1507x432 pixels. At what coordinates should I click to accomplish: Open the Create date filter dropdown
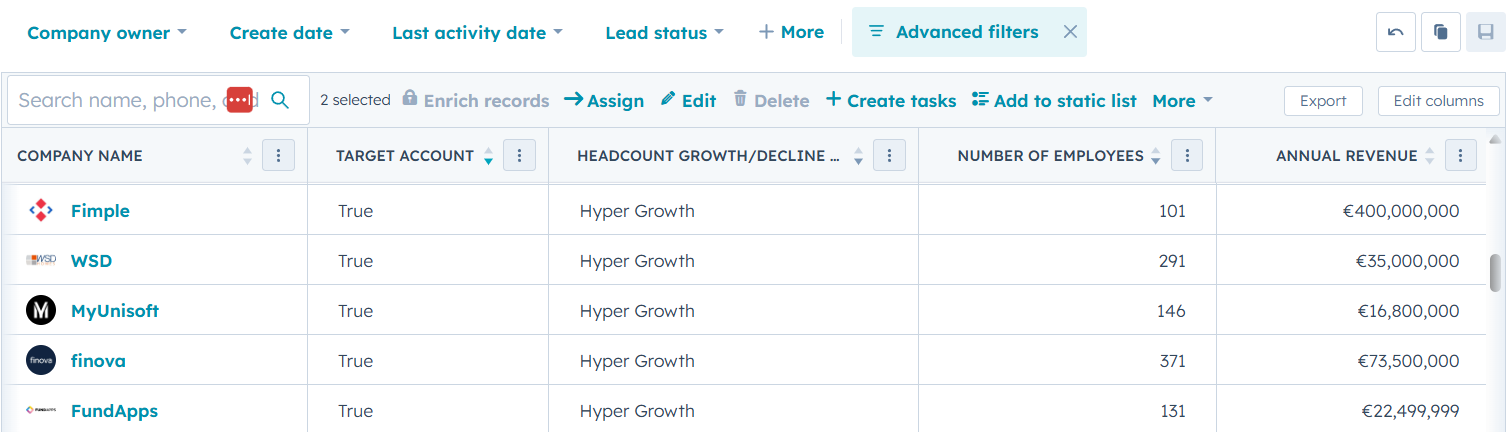(290, 33)
